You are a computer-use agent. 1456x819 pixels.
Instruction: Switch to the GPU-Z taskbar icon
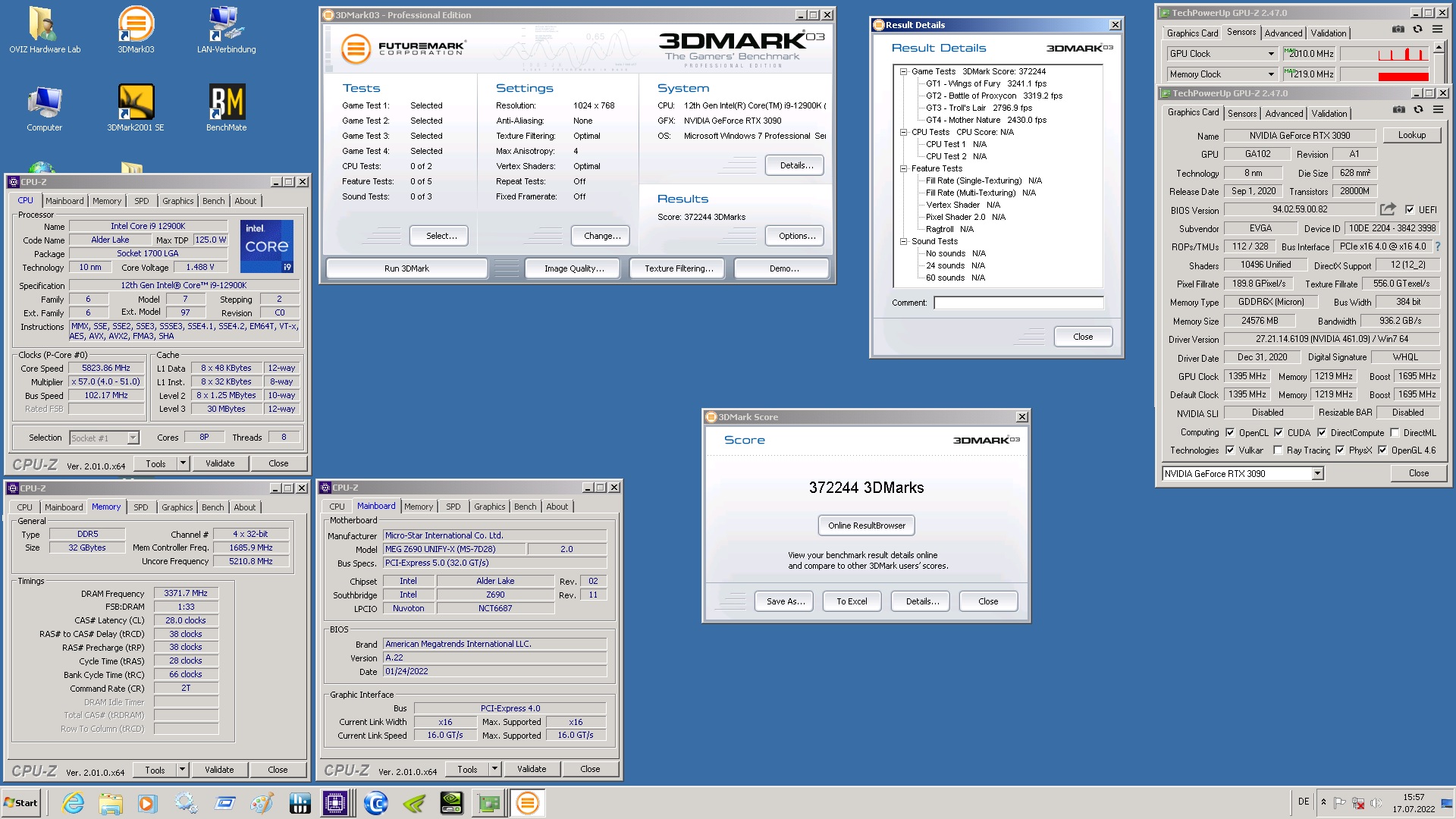click(489, 803)
